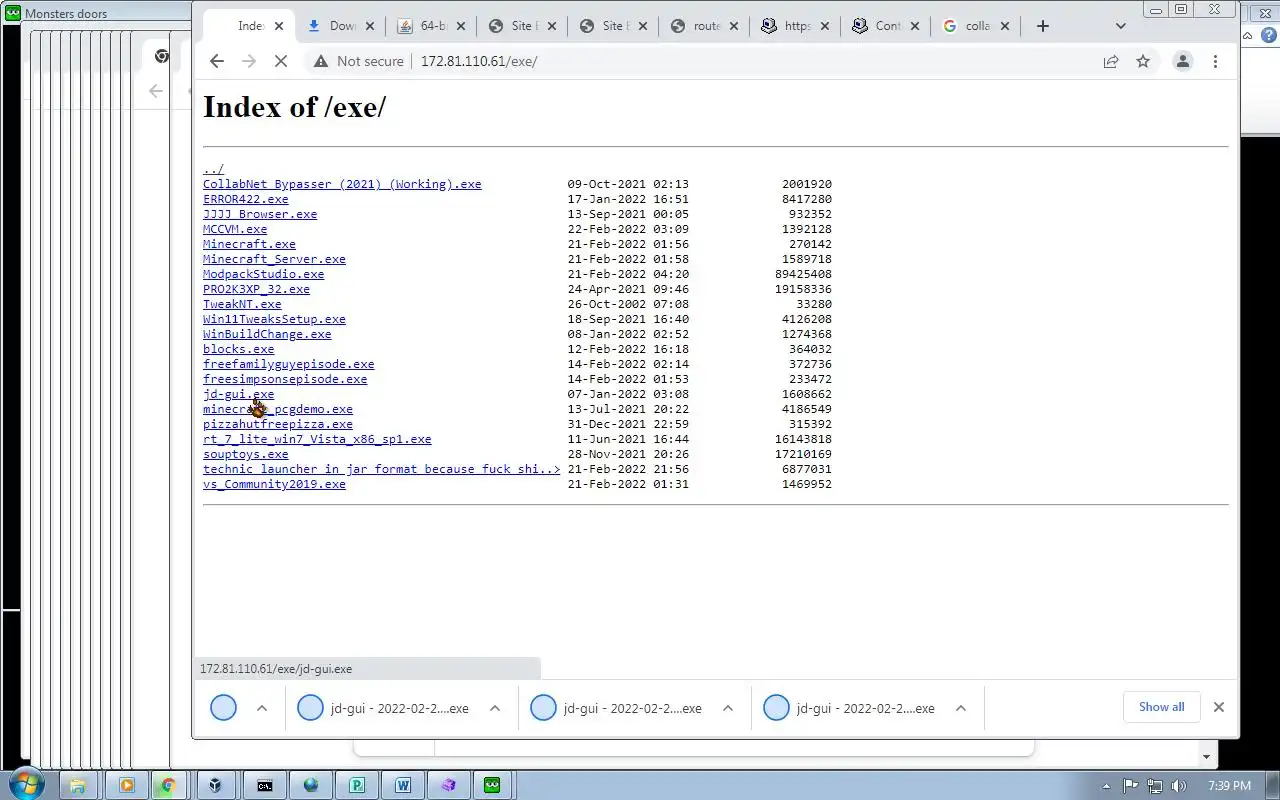Open Action Center flag icon

[x=1131, y=786]
